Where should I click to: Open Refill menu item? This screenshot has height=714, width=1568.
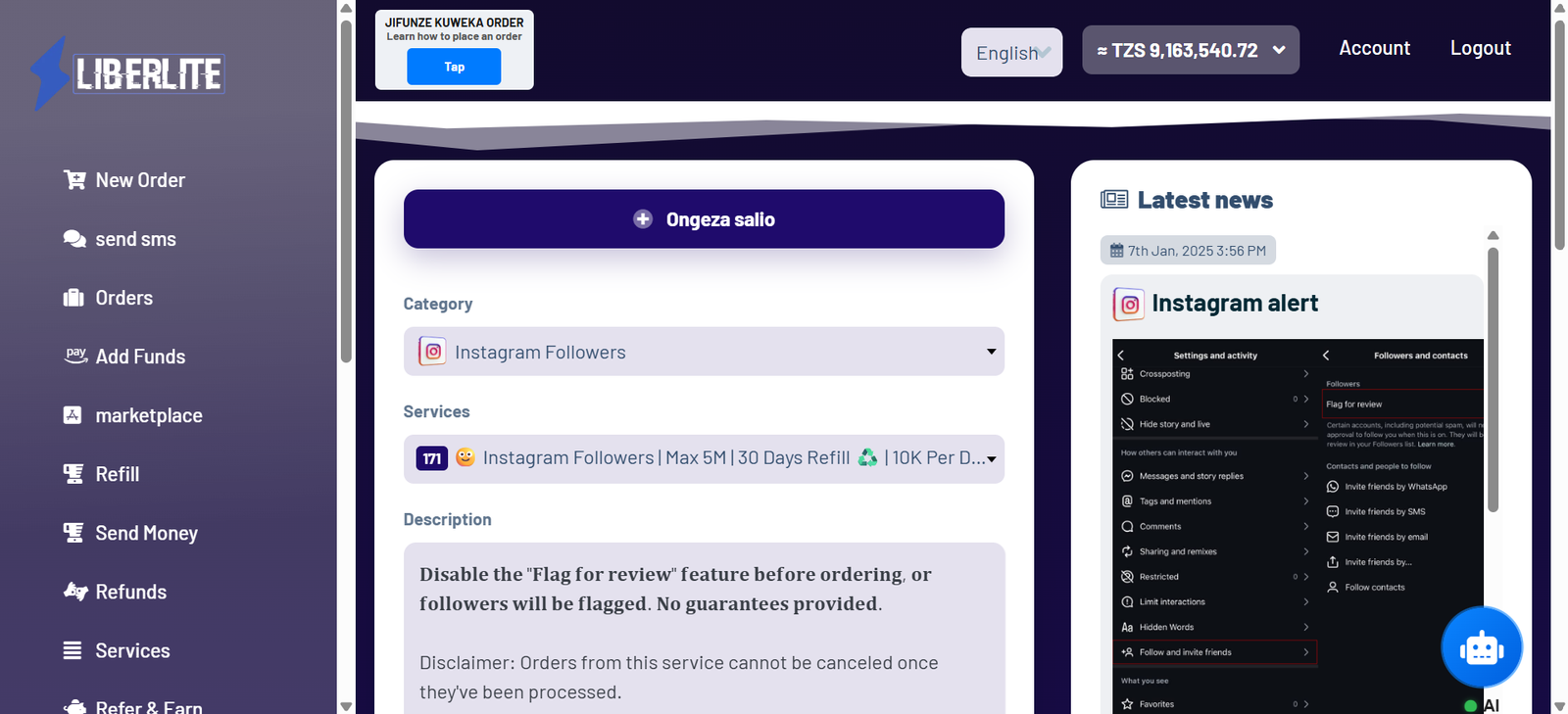click(117, 474)
